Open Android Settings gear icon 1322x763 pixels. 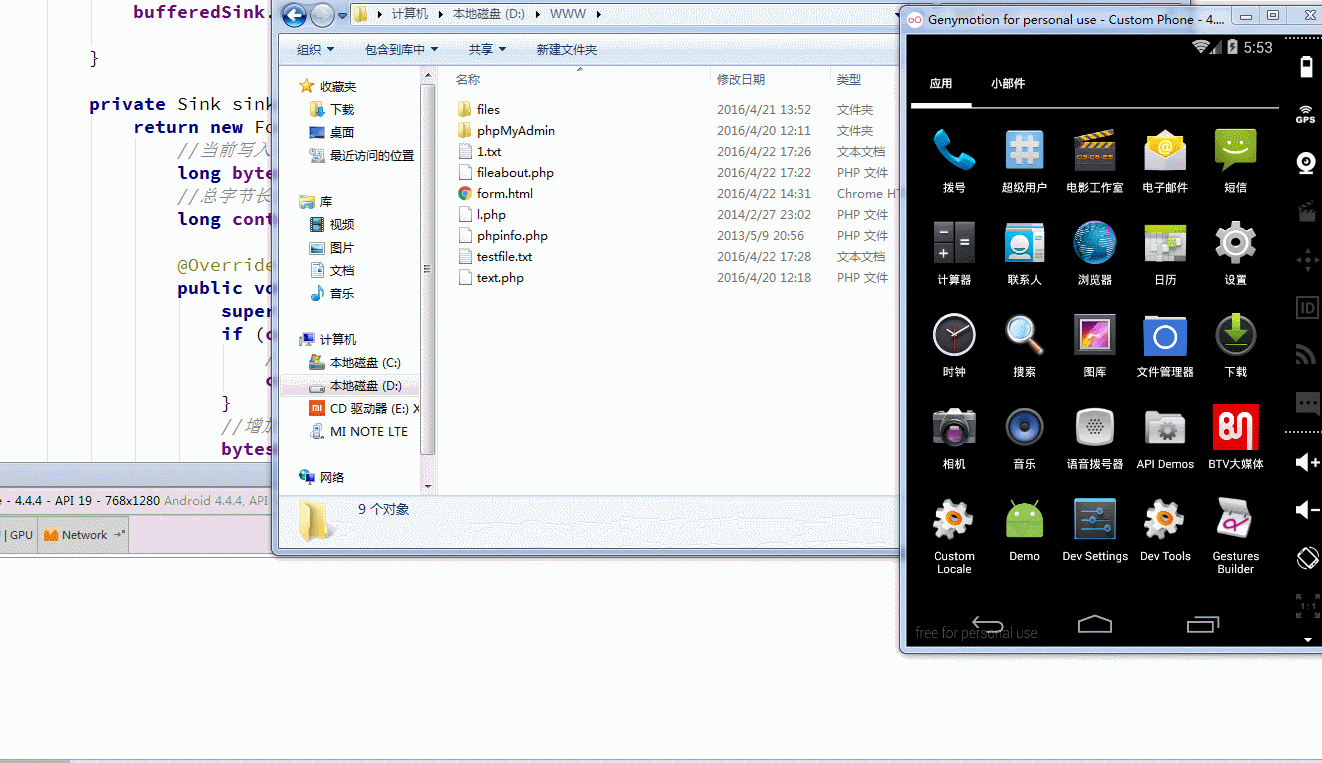1236,243
